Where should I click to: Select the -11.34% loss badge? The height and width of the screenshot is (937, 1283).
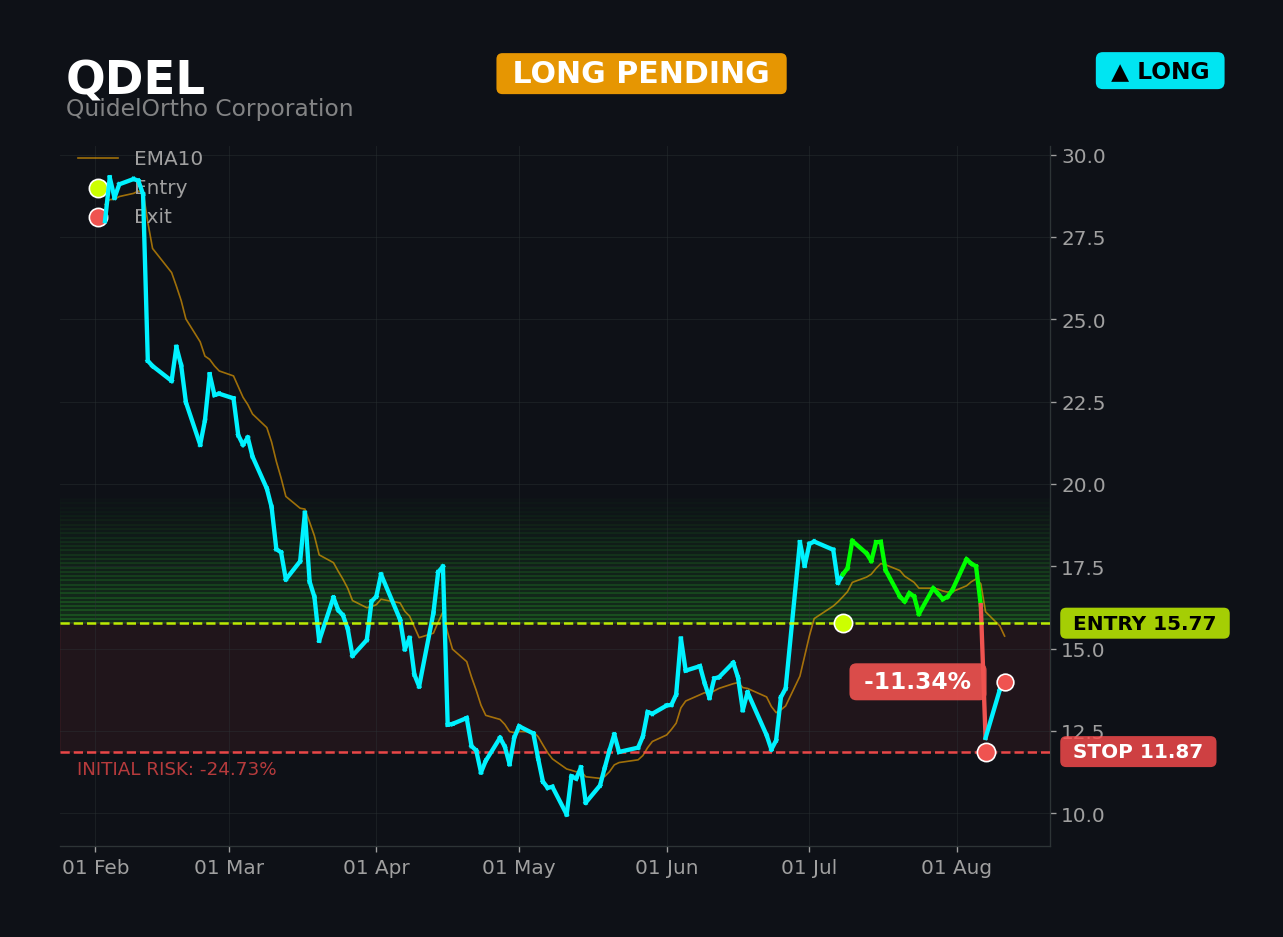click(918, 682)
